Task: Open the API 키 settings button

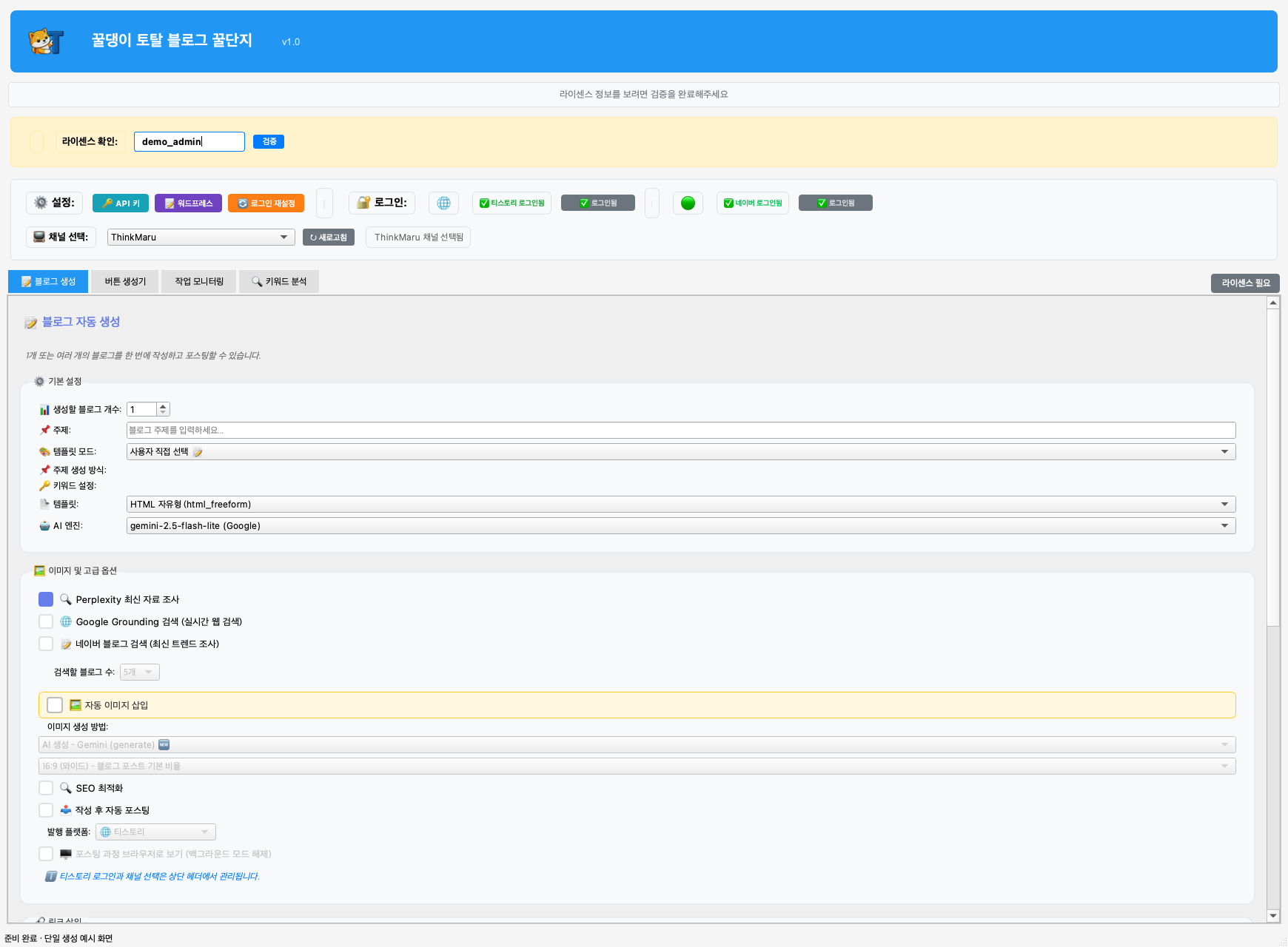Action: [x=121, y=203]
